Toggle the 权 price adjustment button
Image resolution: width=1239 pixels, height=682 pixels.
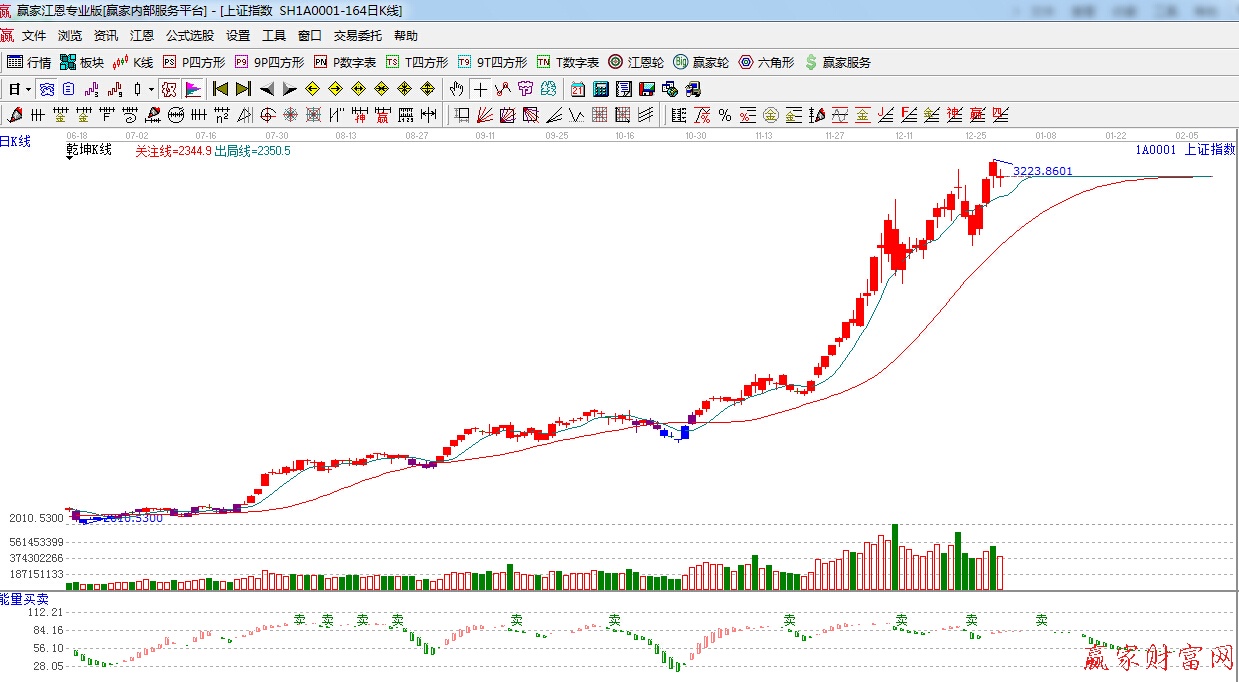[x=169, y=89]
